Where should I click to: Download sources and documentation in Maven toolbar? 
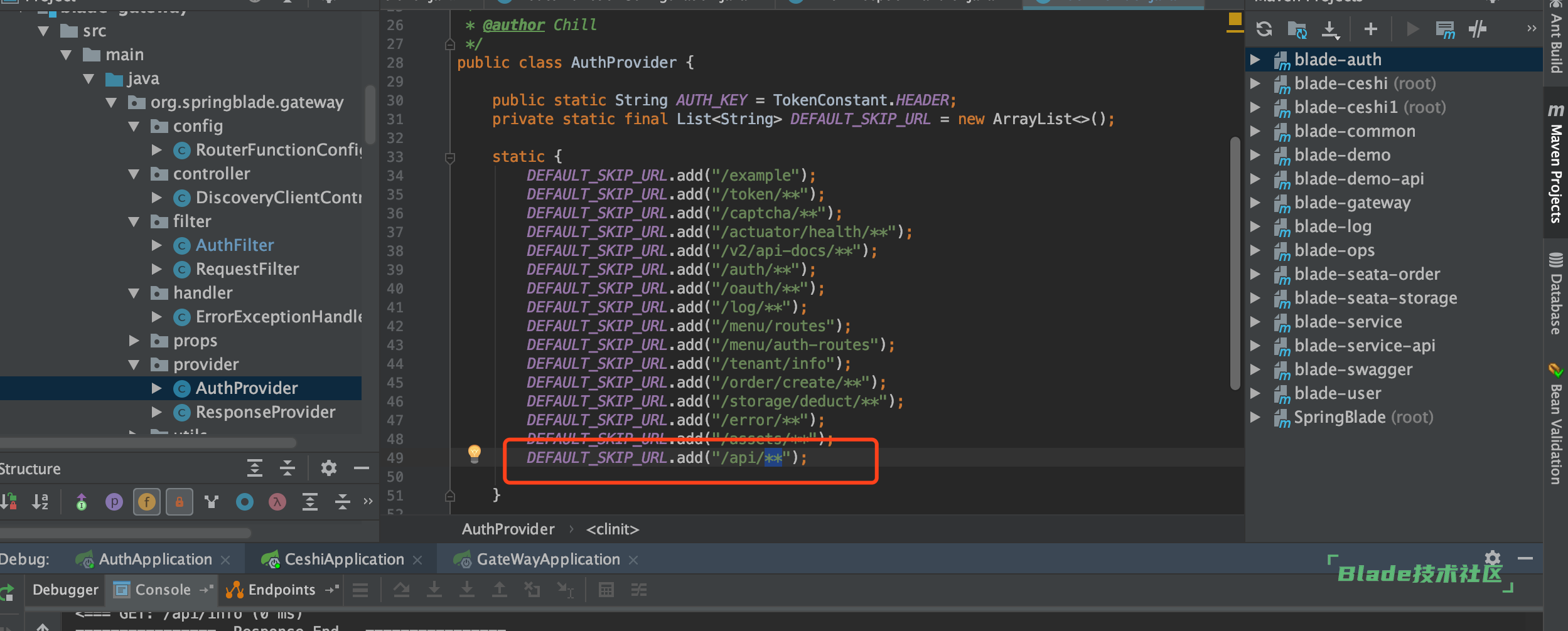pyautogui.click(x=1330, y=29)
